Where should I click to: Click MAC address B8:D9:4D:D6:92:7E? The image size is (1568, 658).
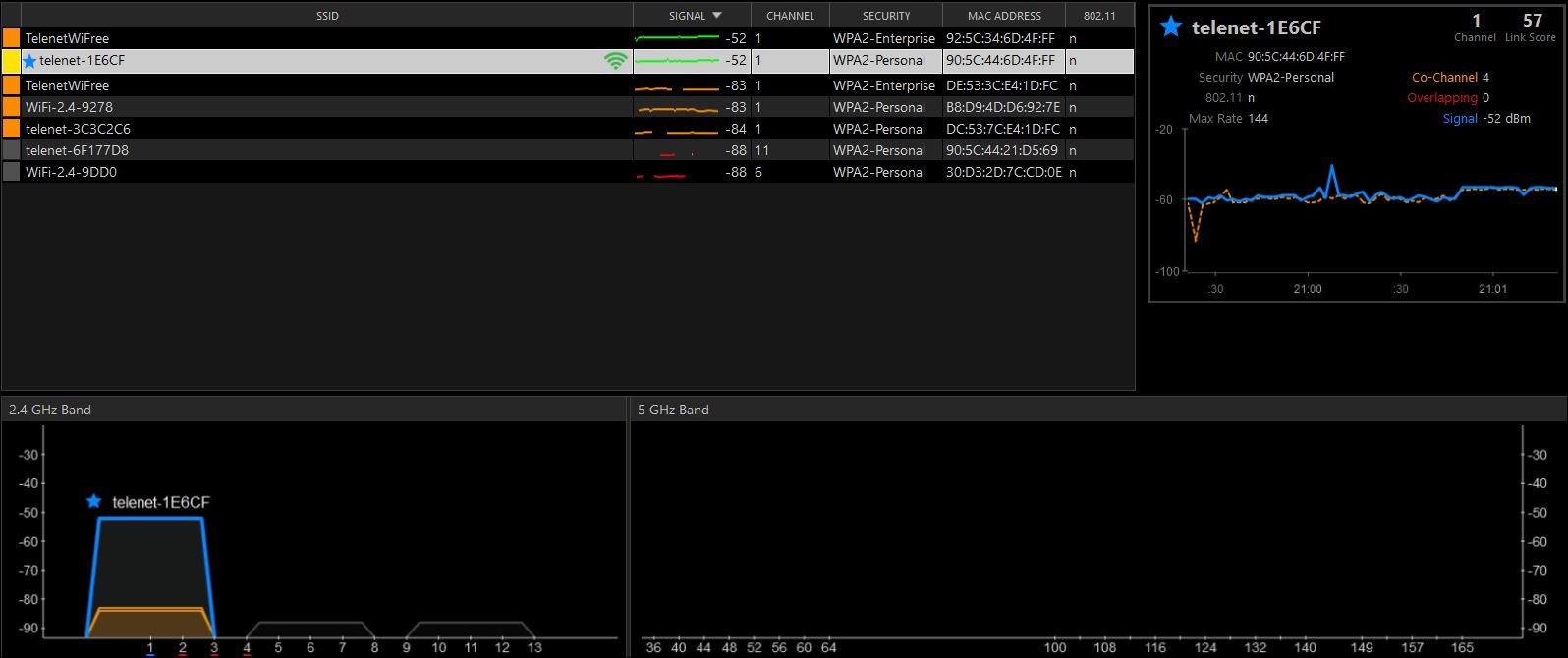point(1003,107)
